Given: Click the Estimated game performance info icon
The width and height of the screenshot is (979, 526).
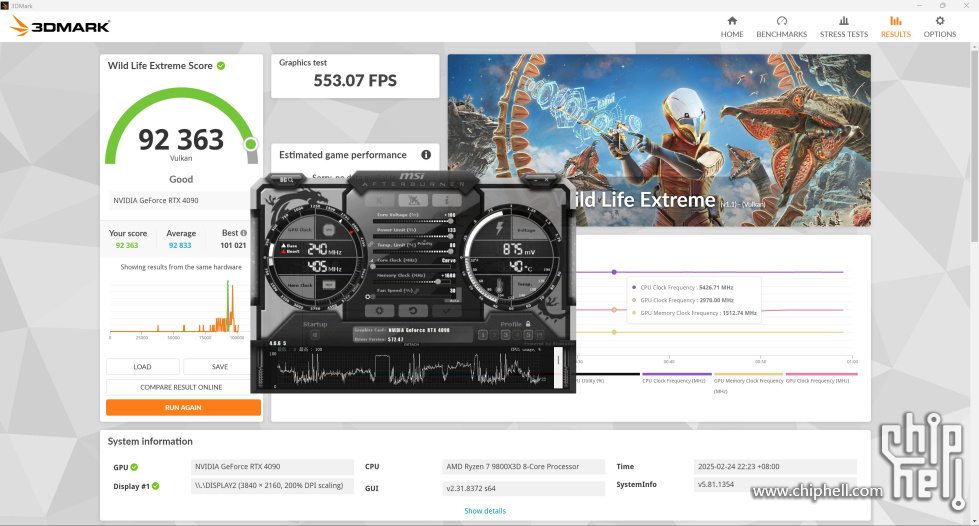Looking at the screenshot, I should click(426, 155).
